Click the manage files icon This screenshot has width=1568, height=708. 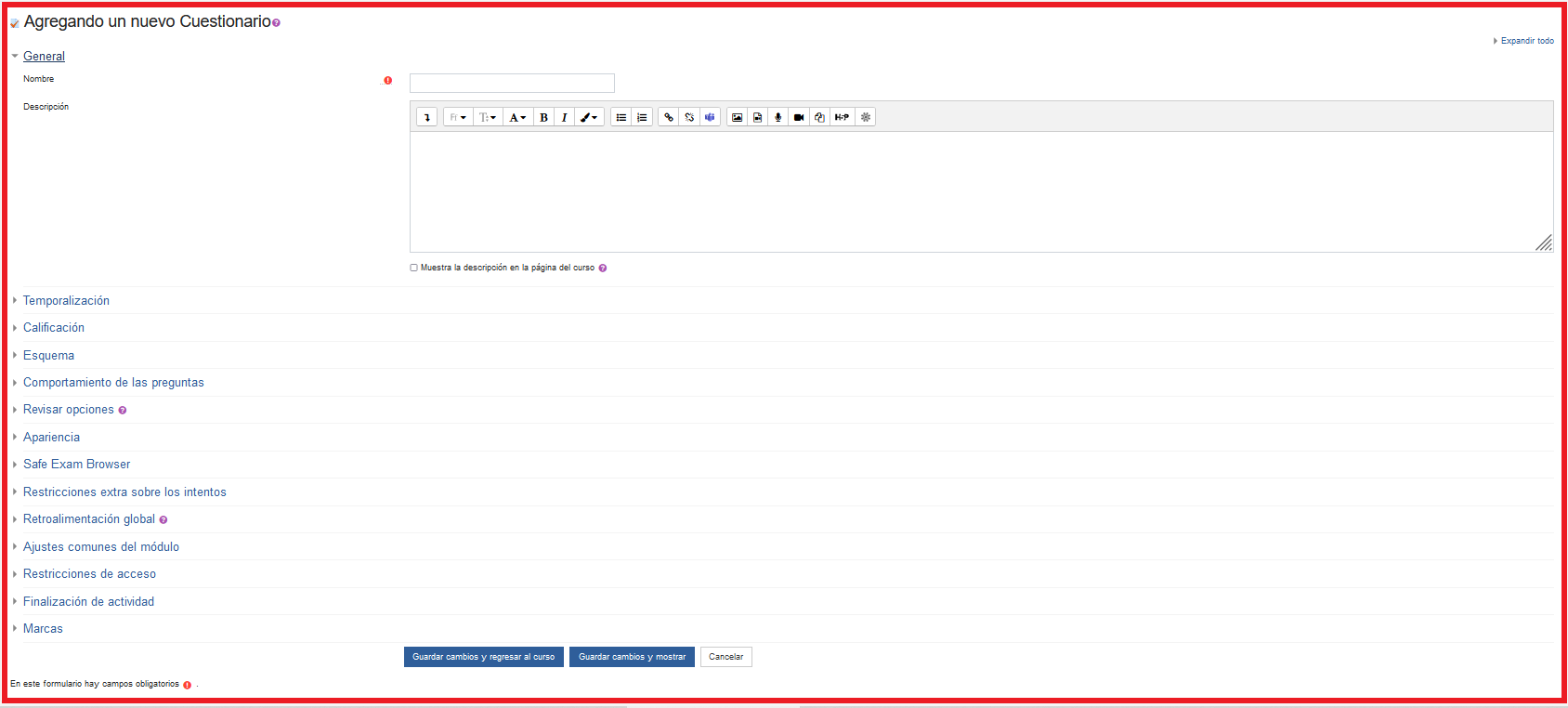point(819,117)
